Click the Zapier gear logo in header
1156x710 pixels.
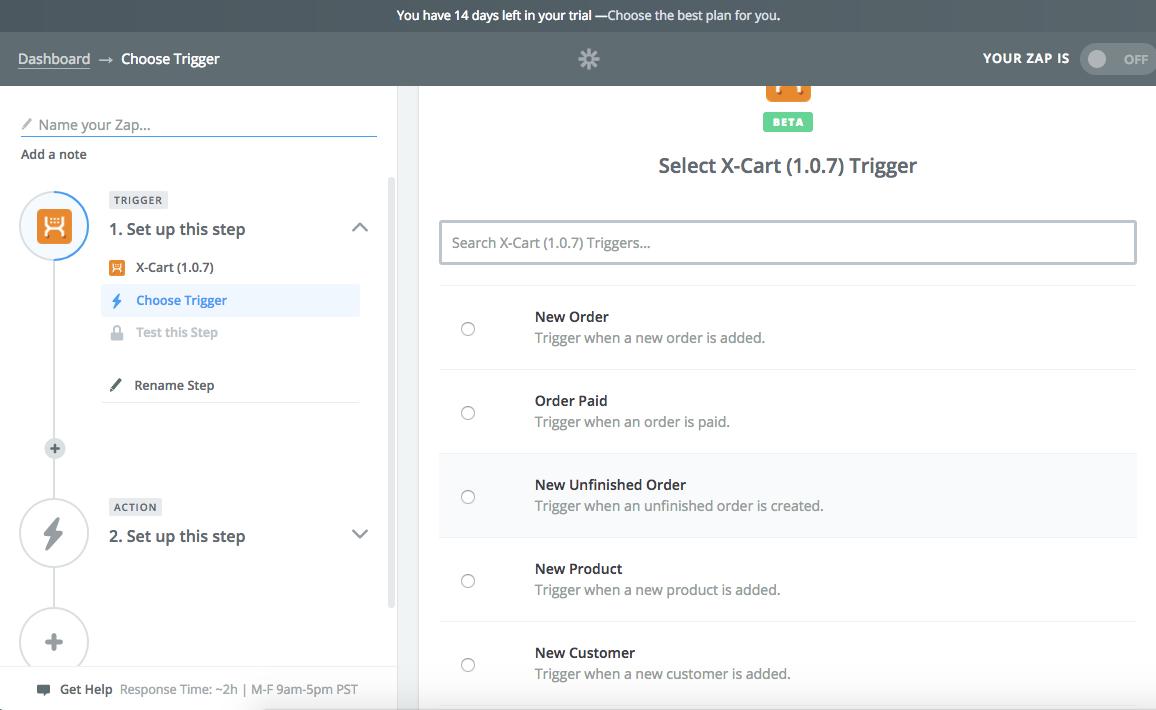(x=588, y=59)
